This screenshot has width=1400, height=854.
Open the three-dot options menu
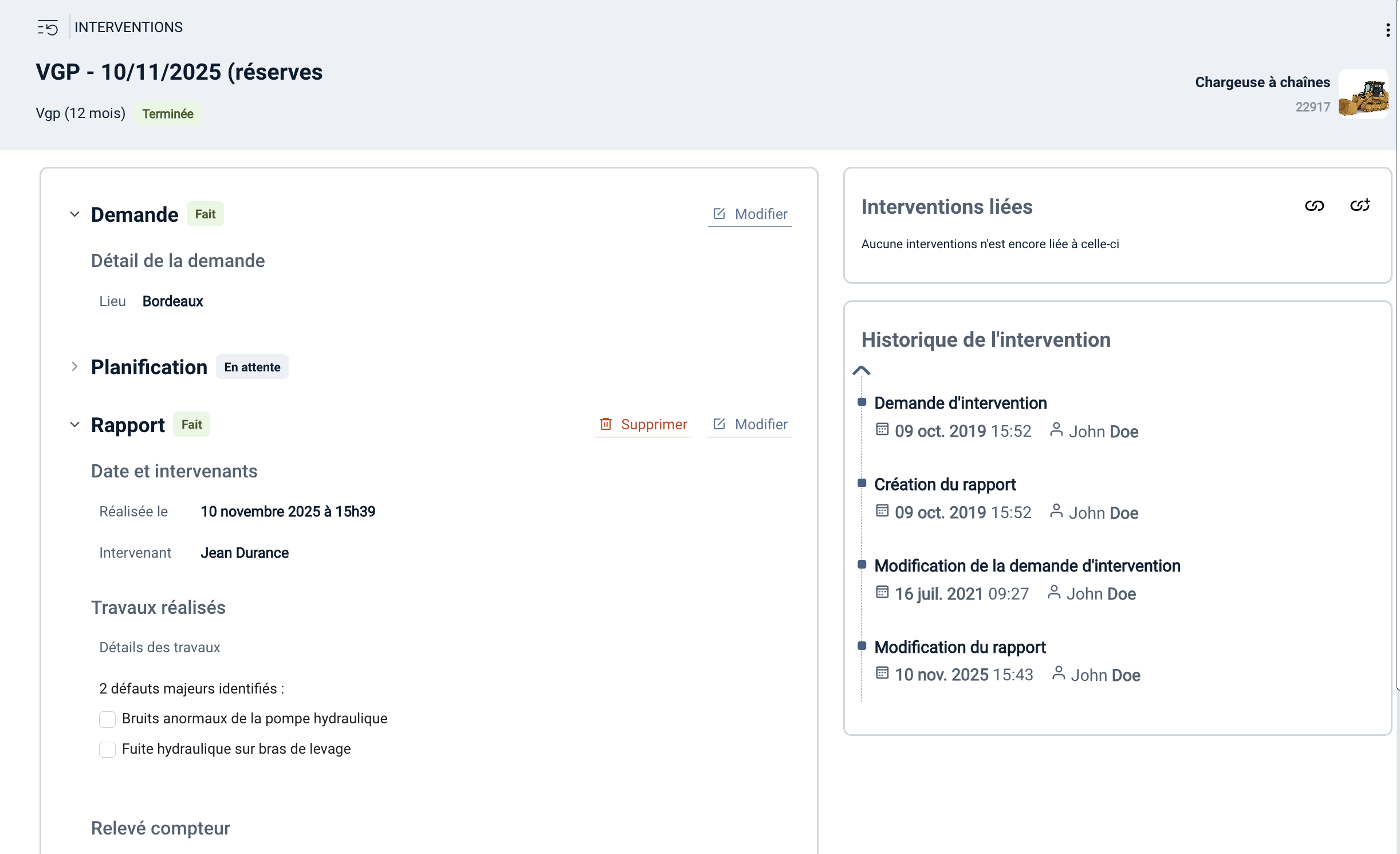pos(1387,30)
